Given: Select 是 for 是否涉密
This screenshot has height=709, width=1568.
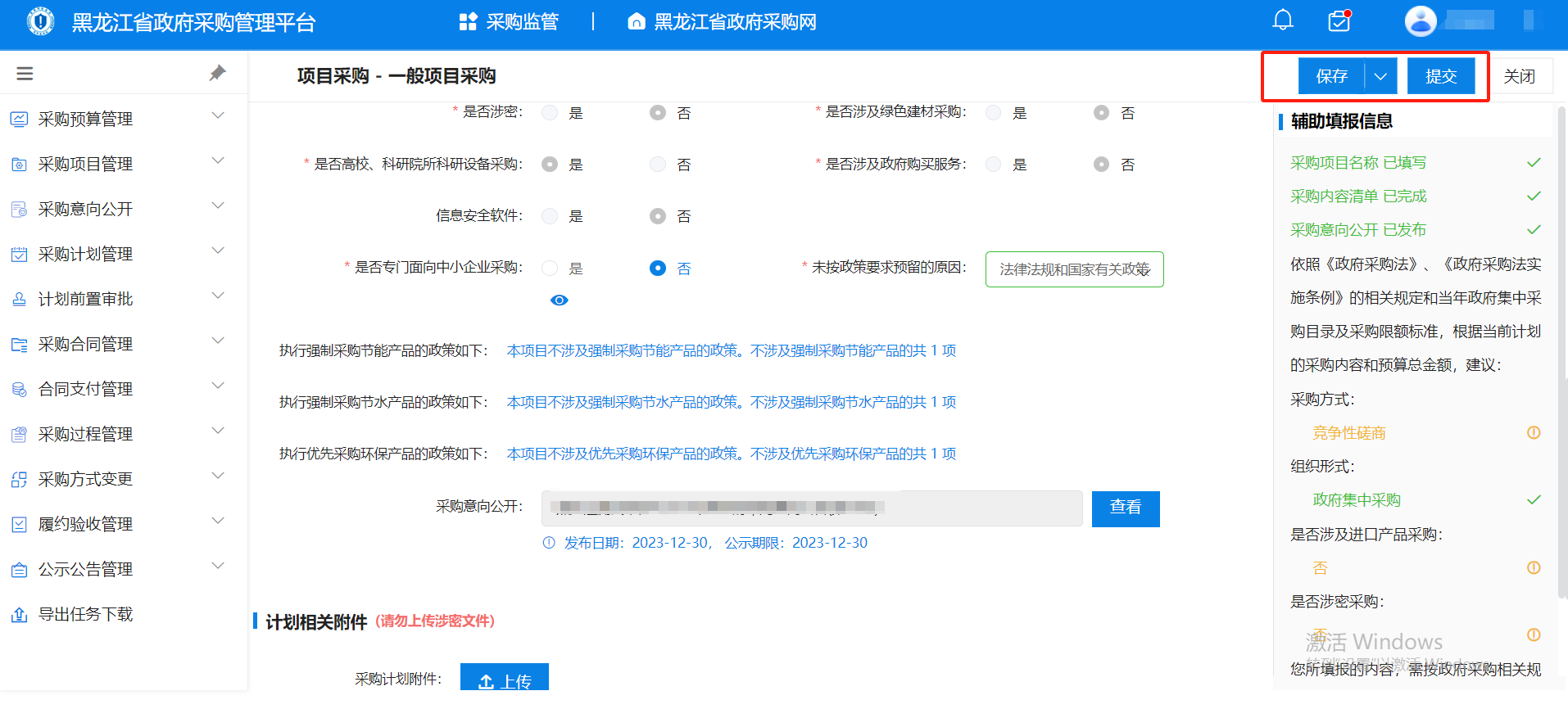Looking at the screenshot, I should (x=550, y=113).
